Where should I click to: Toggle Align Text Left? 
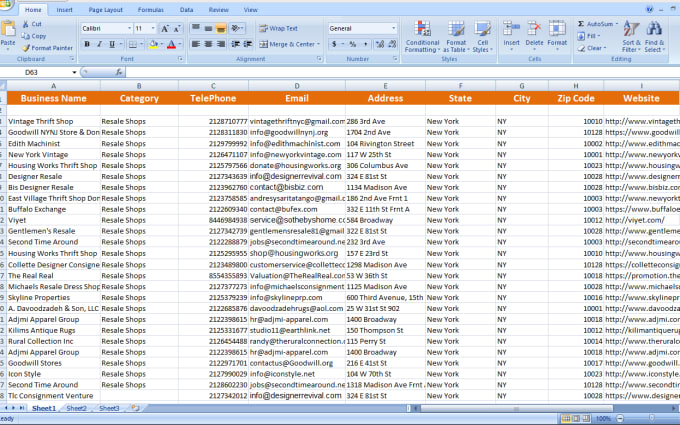click(196, 44)
